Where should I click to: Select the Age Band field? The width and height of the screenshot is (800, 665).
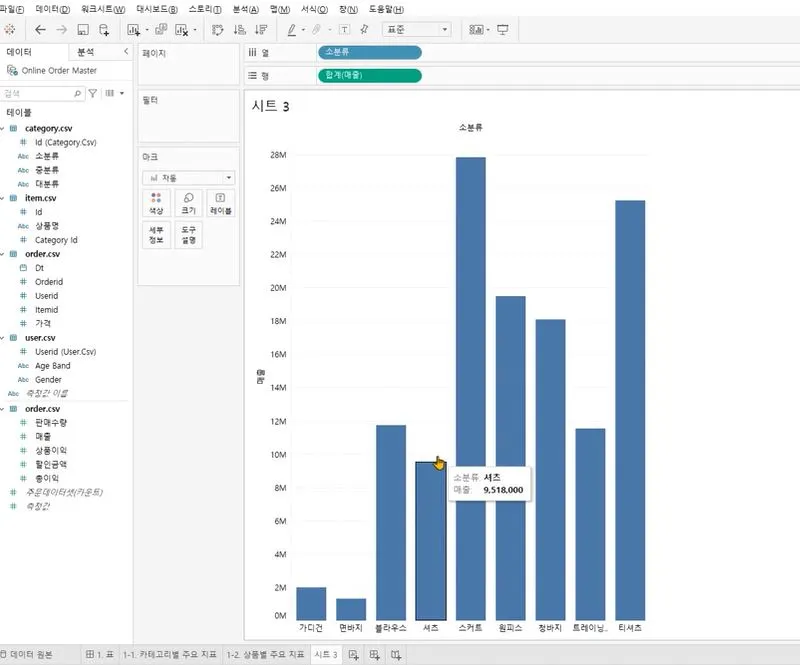coord(53,366)
